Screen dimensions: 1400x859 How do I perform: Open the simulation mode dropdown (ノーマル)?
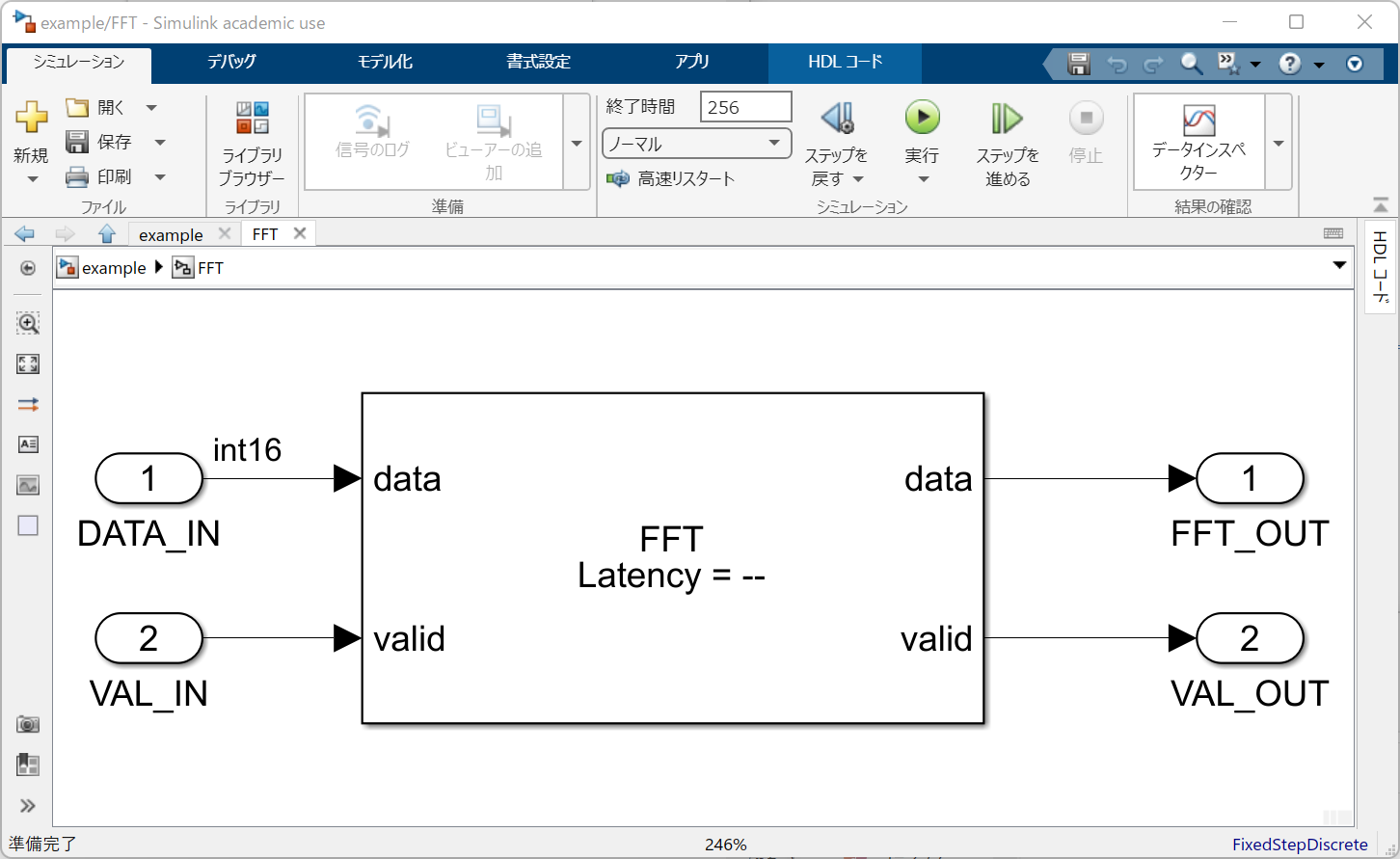coord(696,144)
